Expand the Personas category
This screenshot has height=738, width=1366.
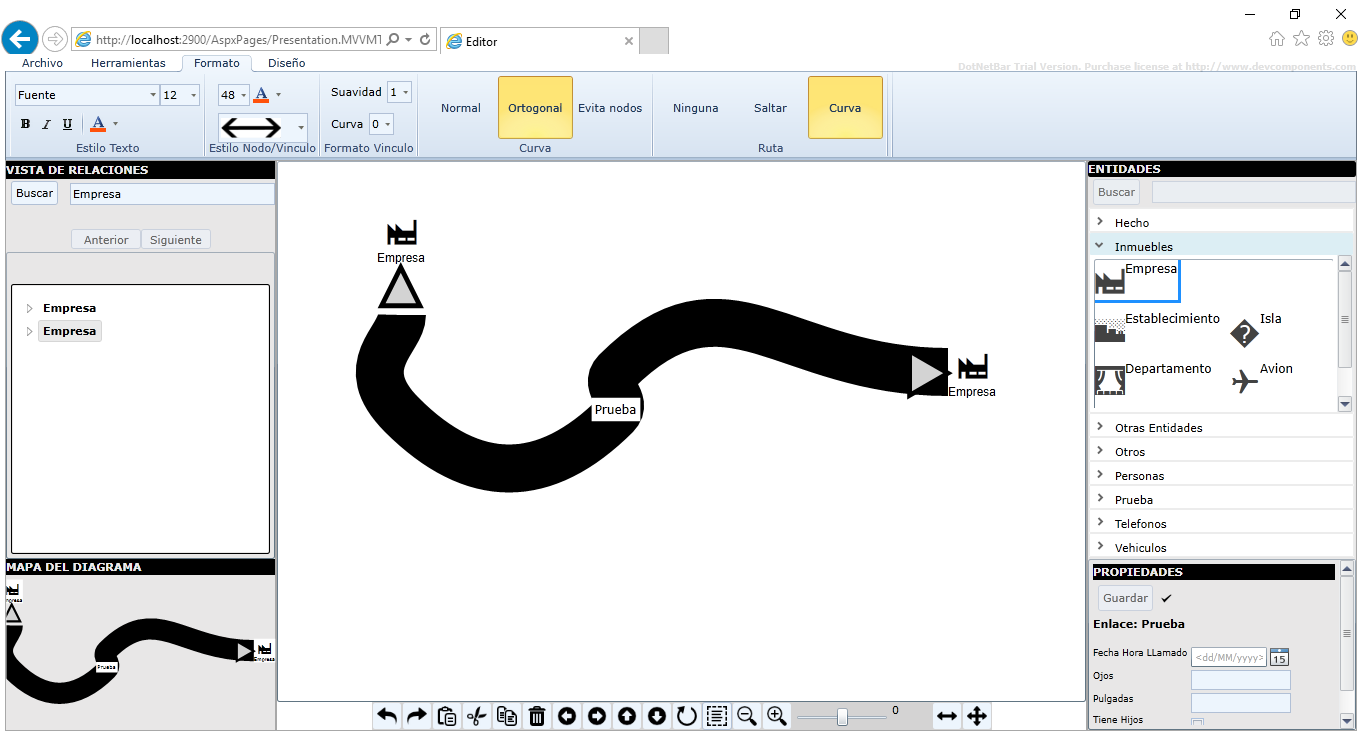pyautogui.click(x=1100, y=475)
